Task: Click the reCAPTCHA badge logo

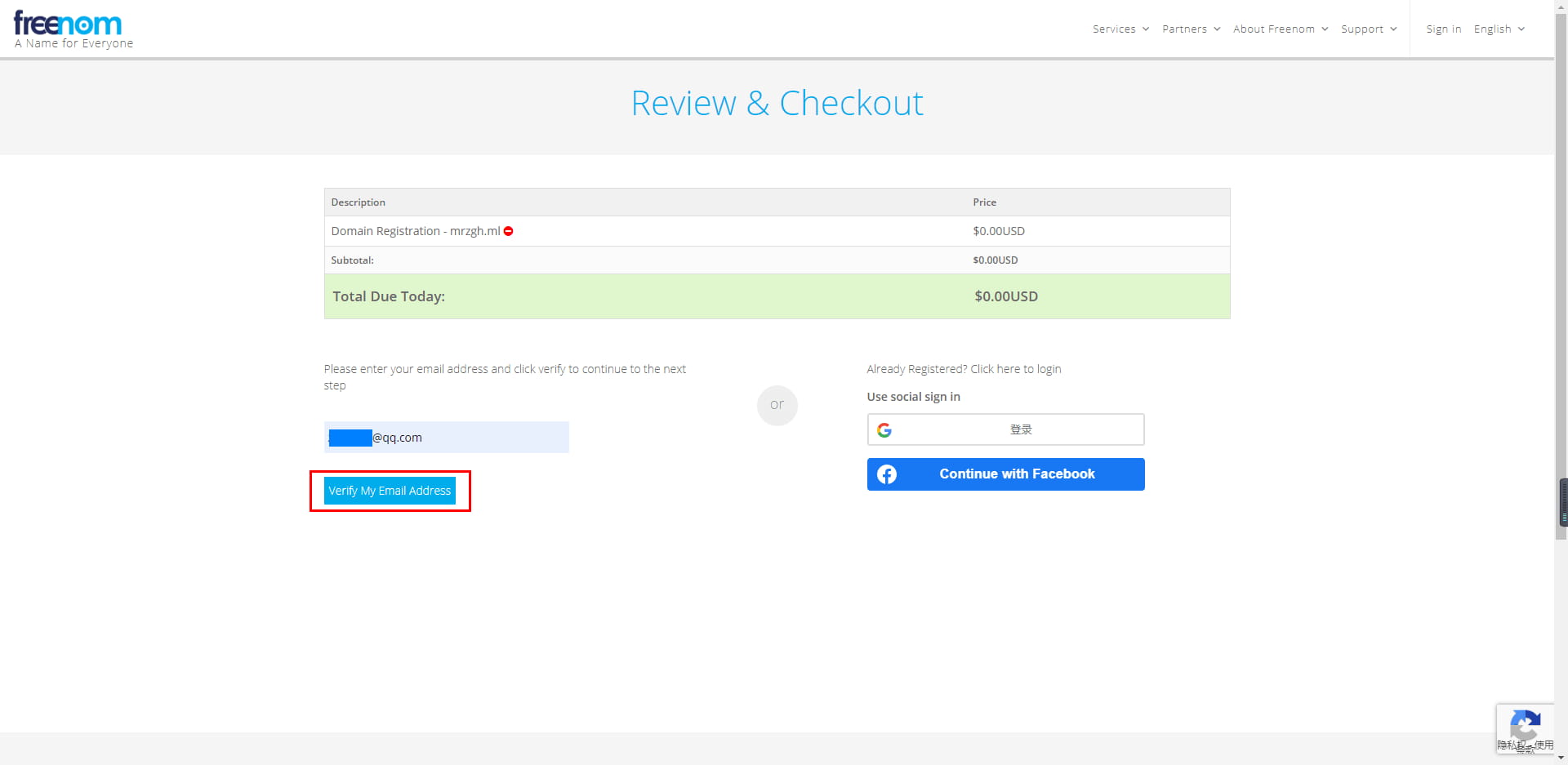Action: 1524,724
